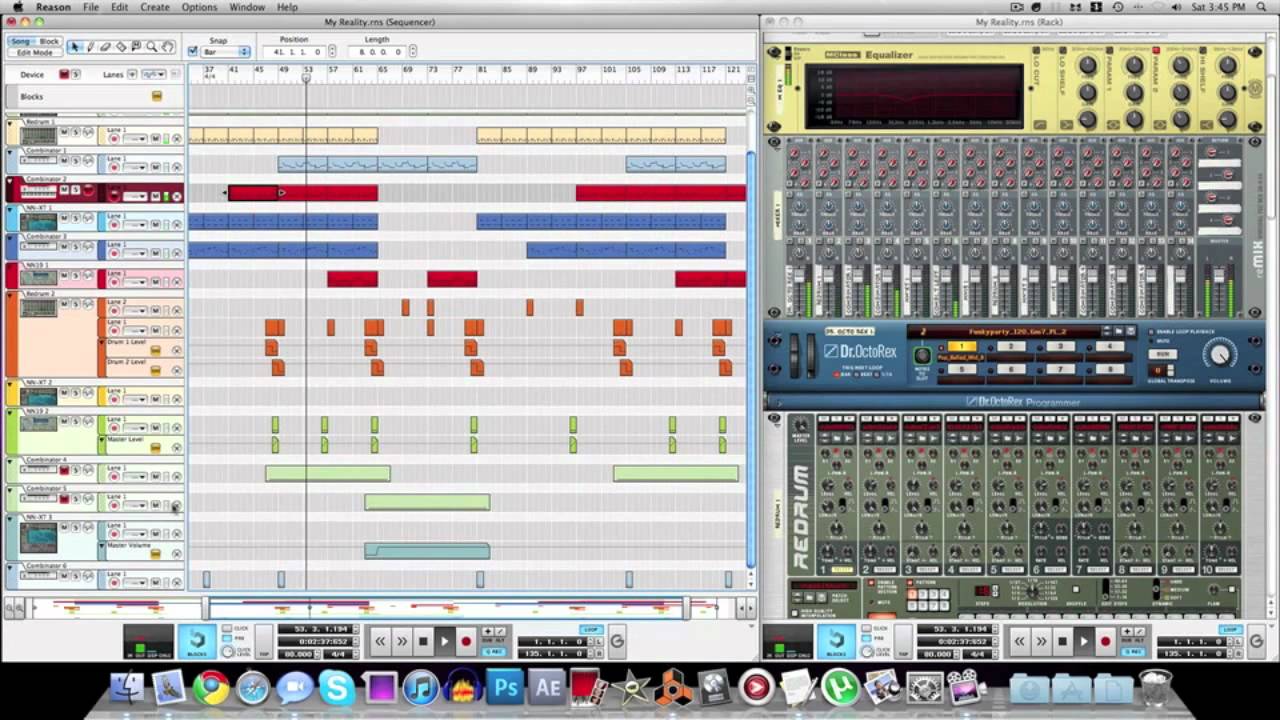Switch sequencer to Block view
Screen dimensions: 1280x720
[48, 42]
